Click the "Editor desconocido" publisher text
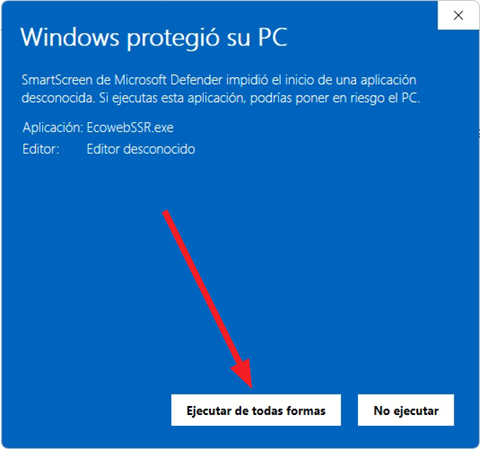 click(x=141, y=149)
